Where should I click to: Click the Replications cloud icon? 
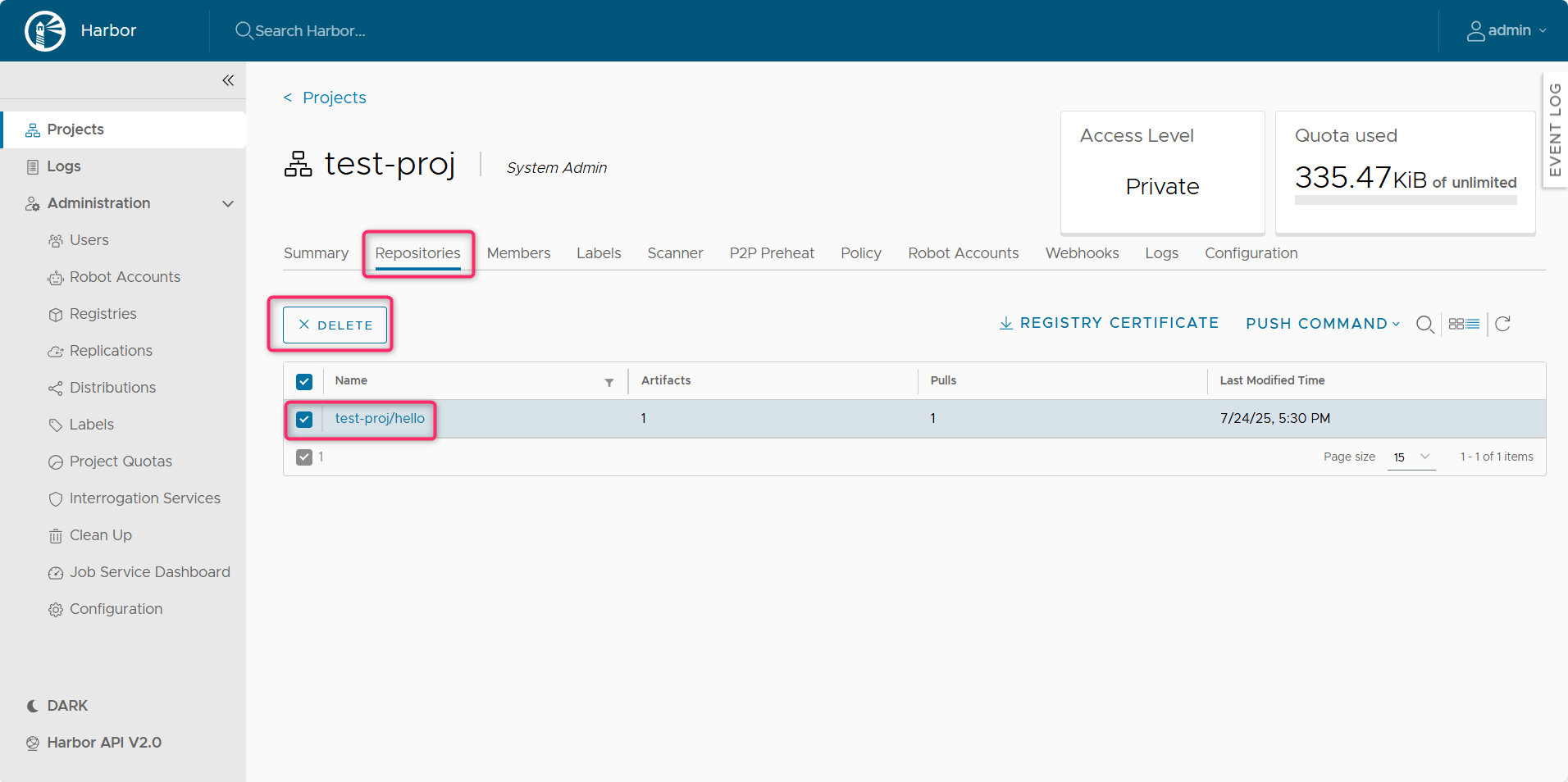coord(56,352)
